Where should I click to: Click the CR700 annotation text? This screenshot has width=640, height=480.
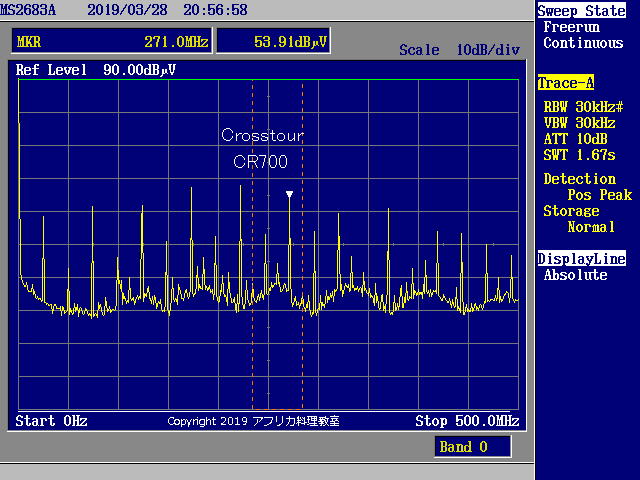click(260, 162)
